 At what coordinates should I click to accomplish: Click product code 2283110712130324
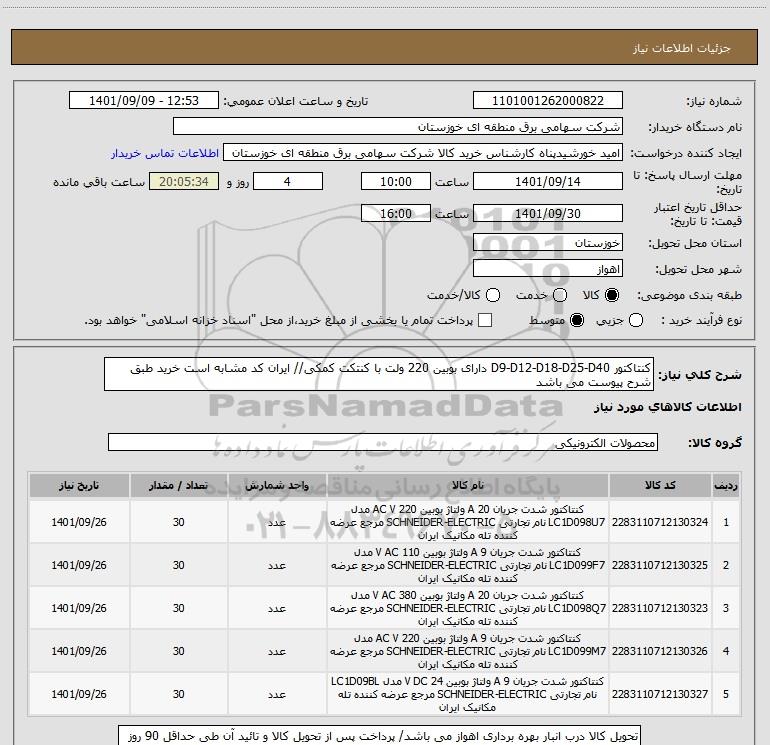pos(660,522)
